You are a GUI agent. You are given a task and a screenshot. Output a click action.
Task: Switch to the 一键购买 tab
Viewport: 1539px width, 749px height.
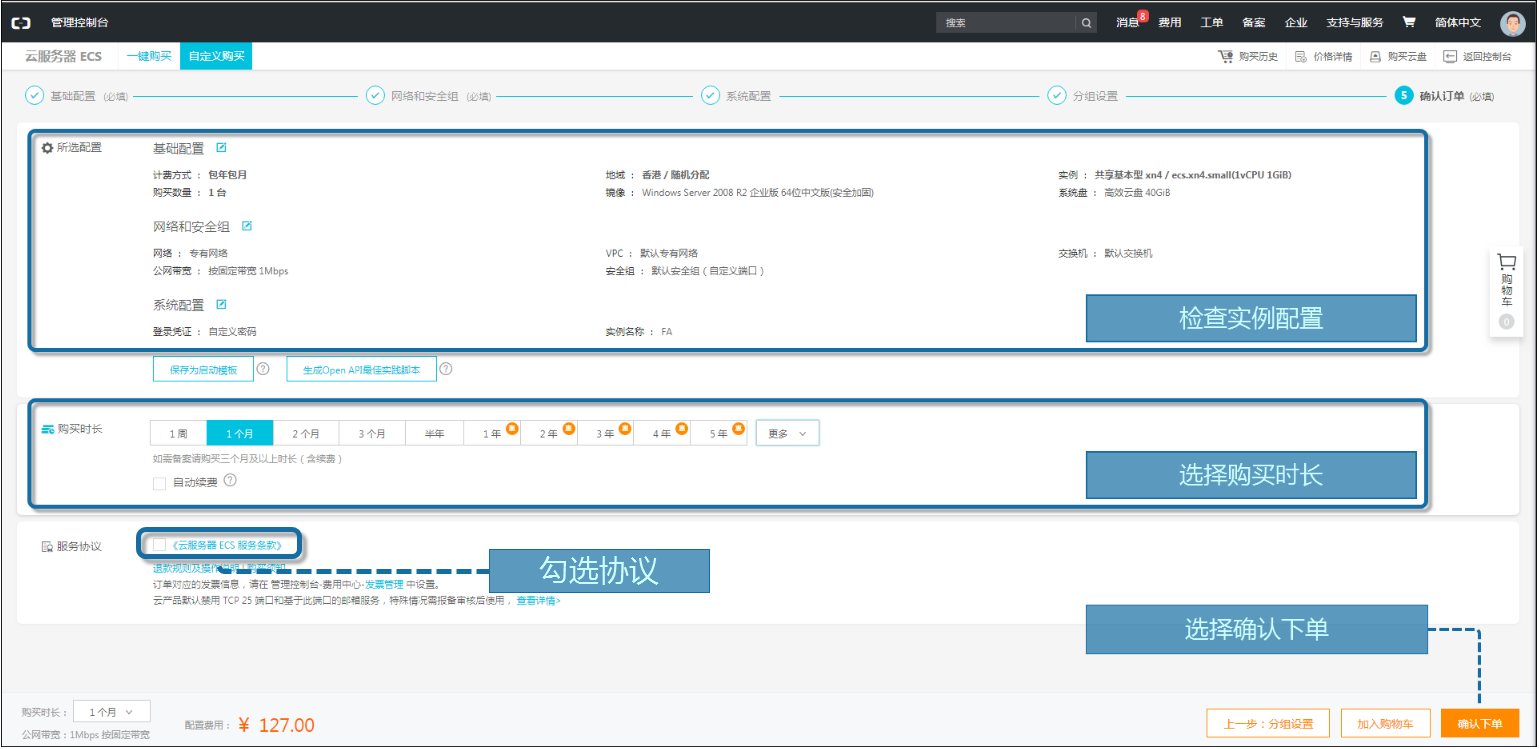[149, 56]
